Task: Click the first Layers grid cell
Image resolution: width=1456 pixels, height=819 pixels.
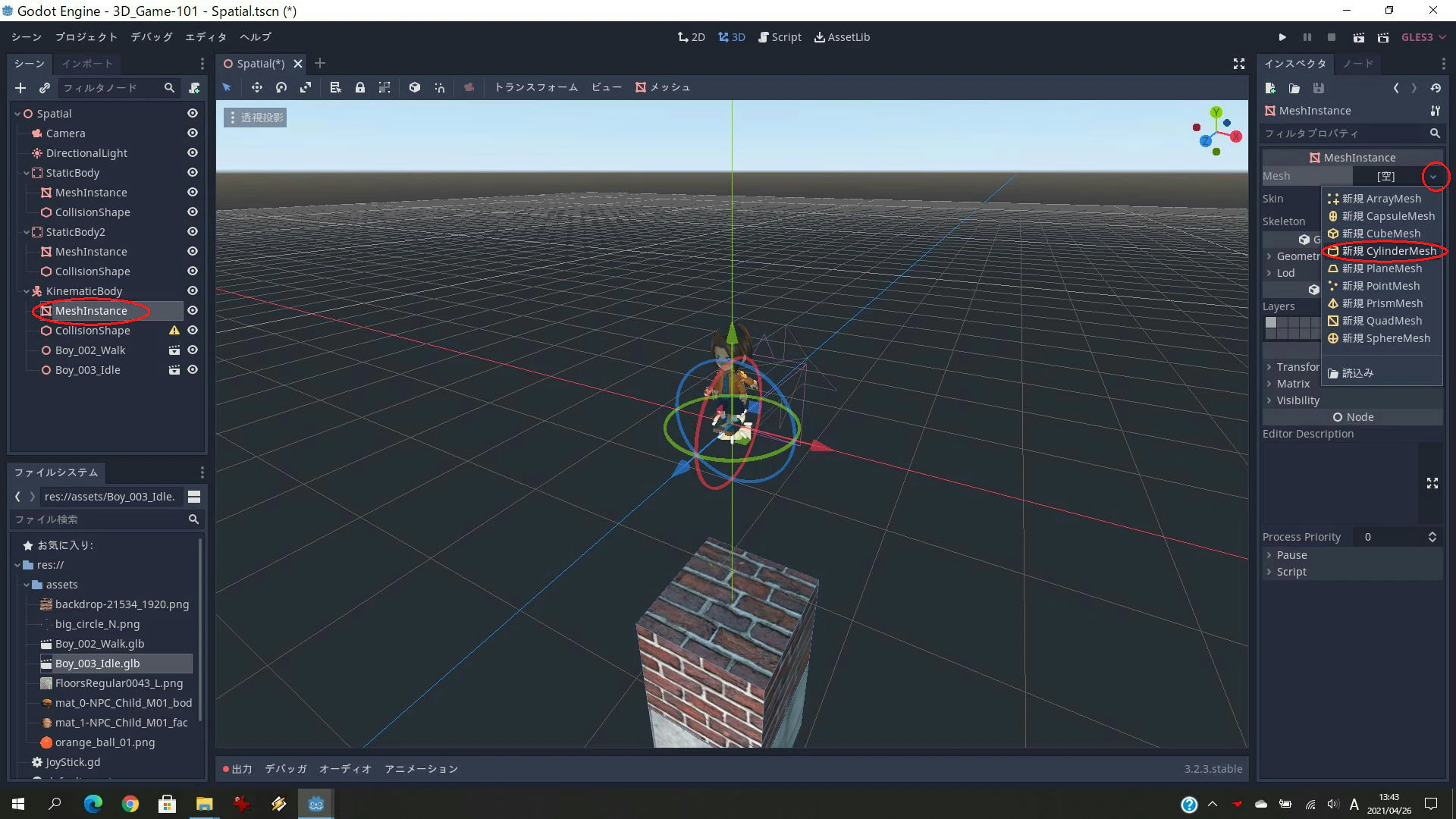Action: 1271,322
